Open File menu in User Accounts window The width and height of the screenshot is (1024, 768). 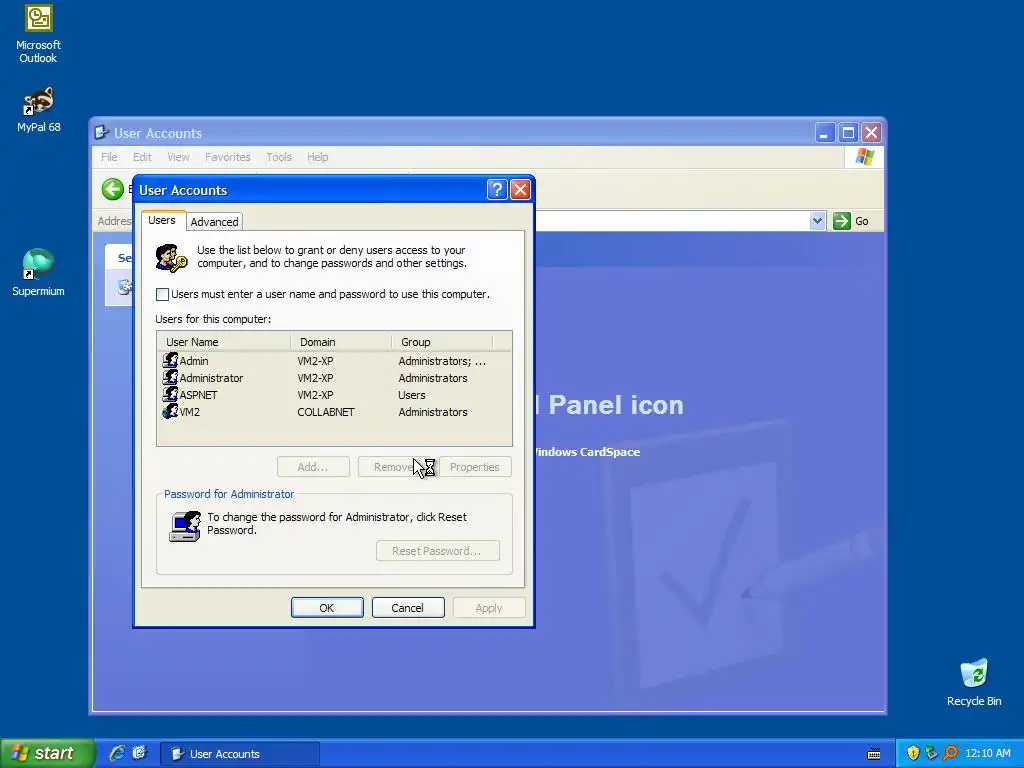point(109,157)
